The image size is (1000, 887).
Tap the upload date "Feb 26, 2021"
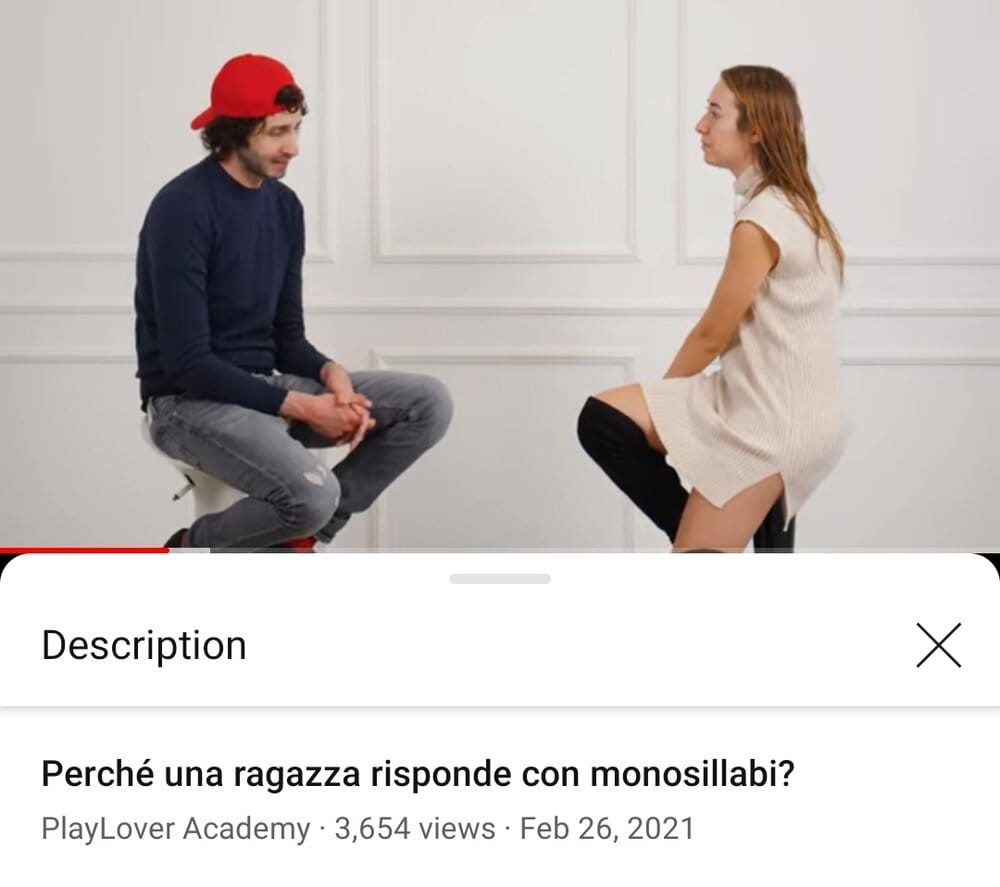607,828
